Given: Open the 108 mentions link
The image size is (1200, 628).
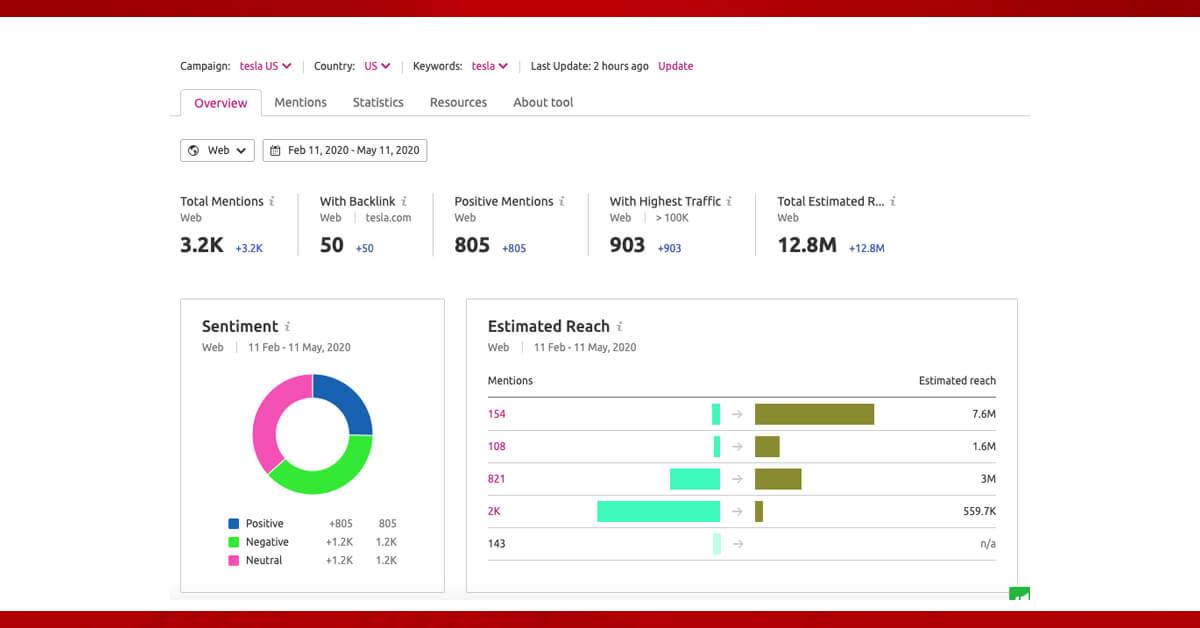Looking at the screenshot, I should 497,447.
